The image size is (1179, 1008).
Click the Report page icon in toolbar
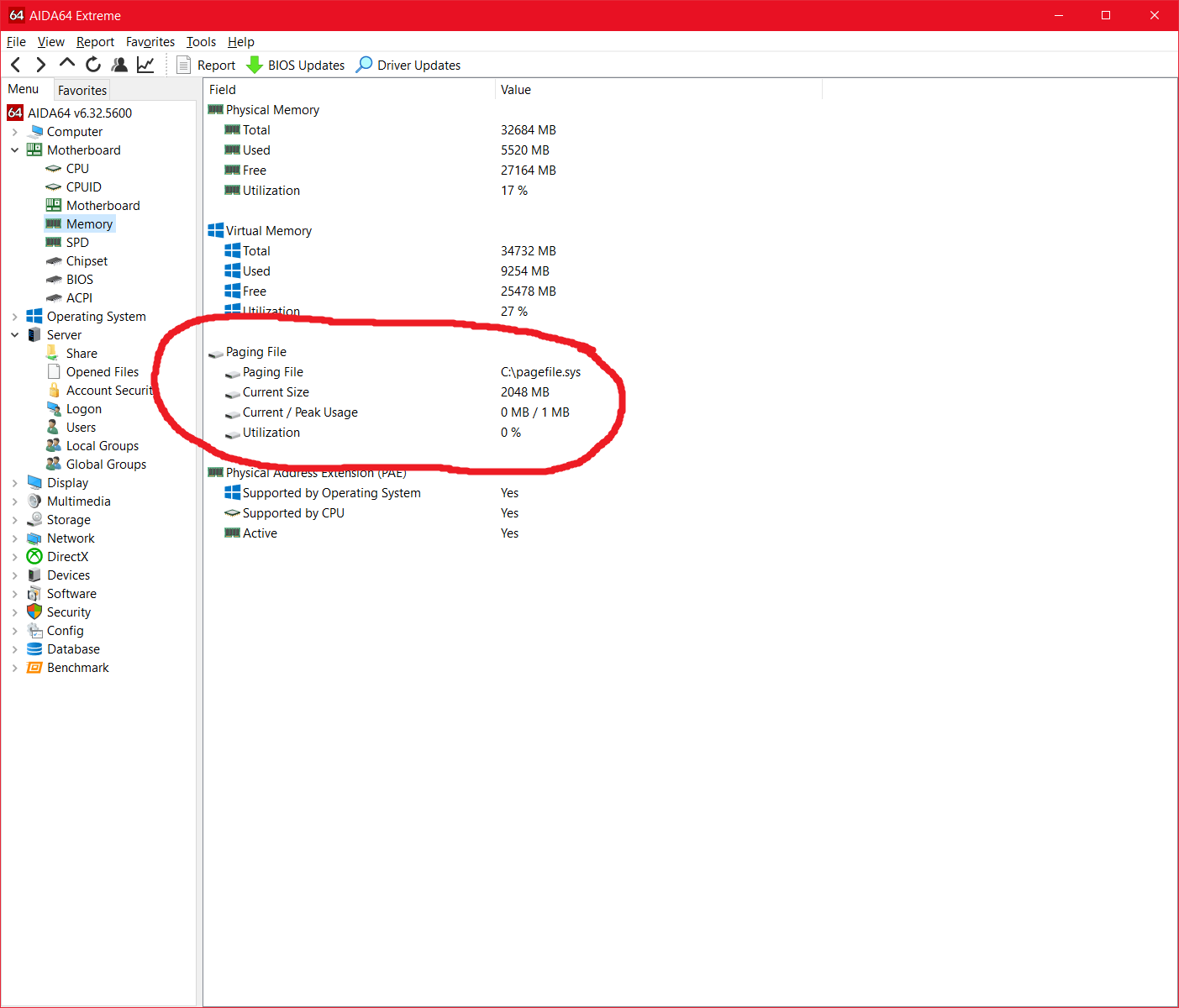pyautogui.click(x=183, y=65)
